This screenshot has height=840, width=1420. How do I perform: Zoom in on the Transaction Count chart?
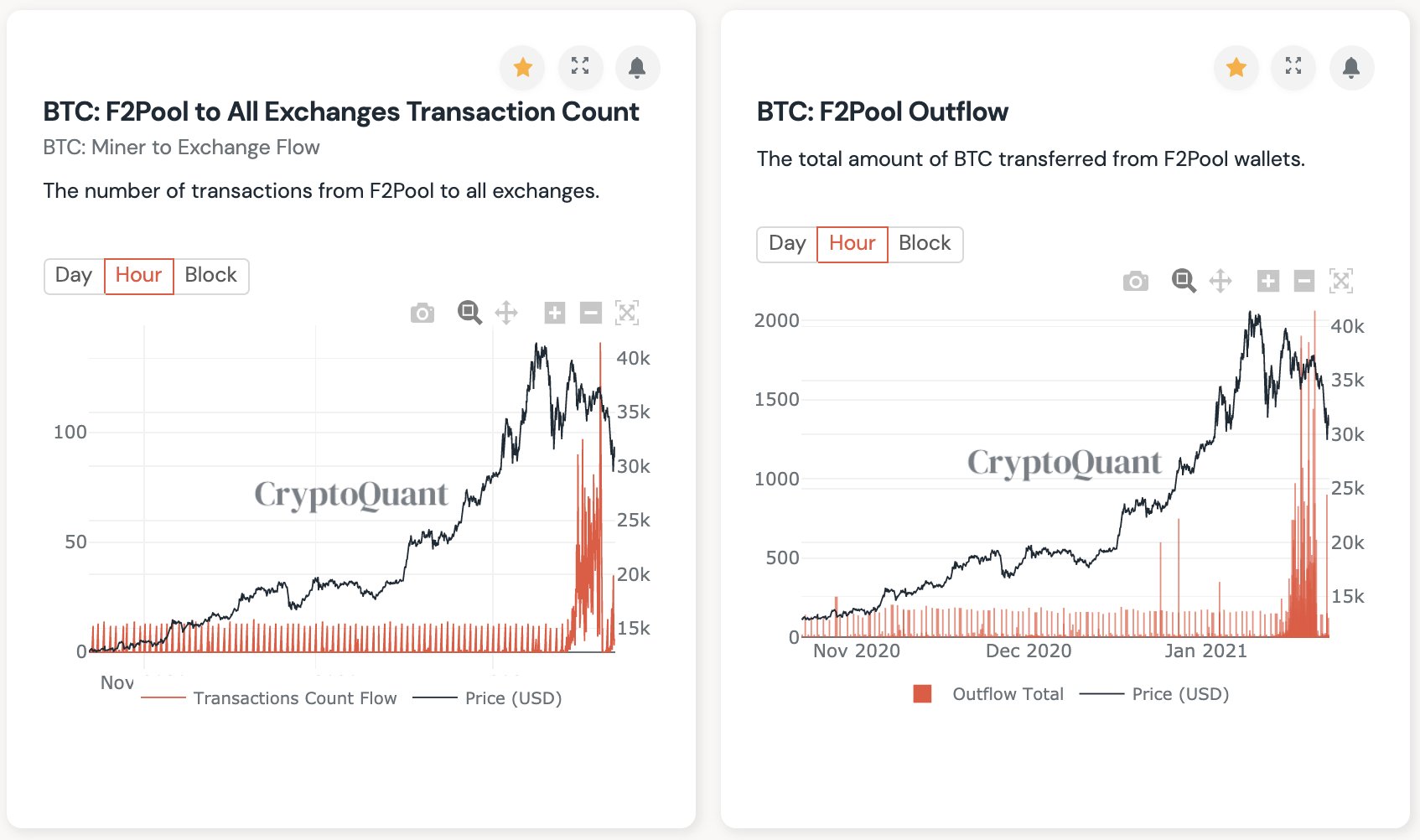(555, 312)
